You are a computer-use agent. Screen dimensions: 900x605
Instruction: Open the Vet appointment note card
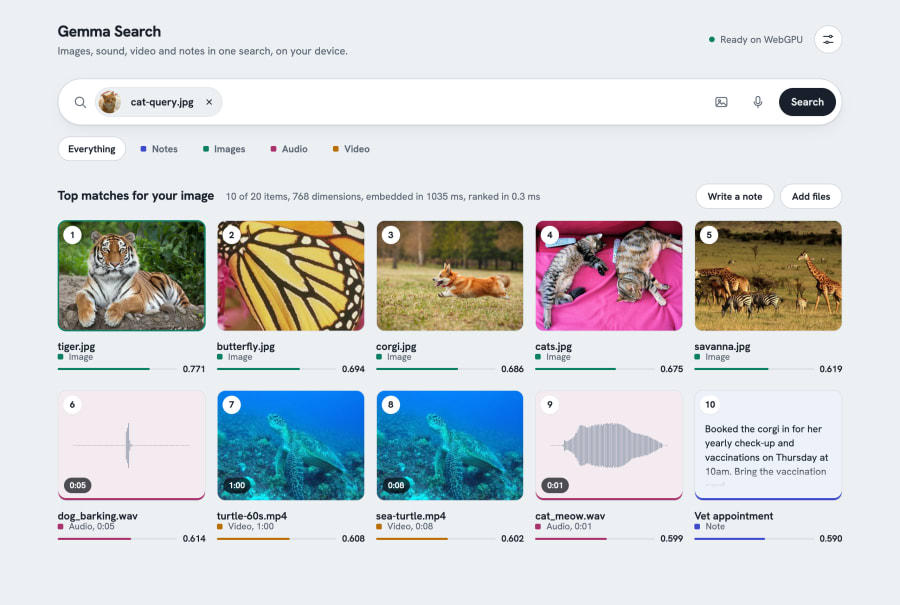pos(768,445)
